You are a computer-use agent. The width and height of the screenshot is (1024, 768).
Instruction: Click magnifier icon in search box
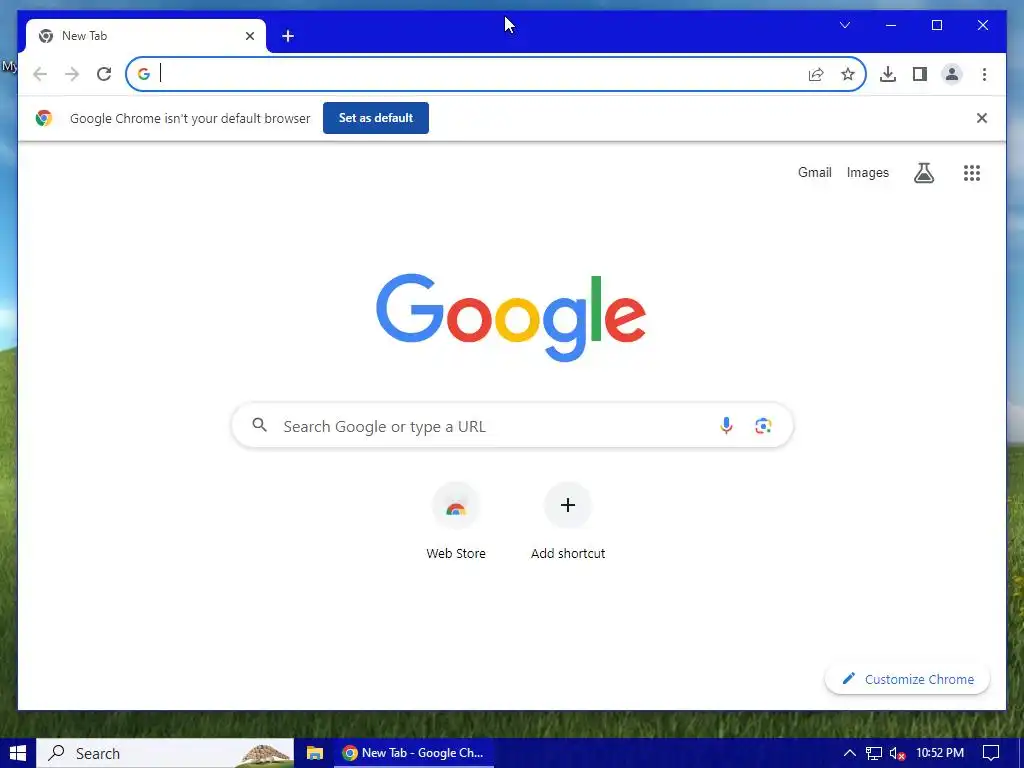[x=260, y=426]
